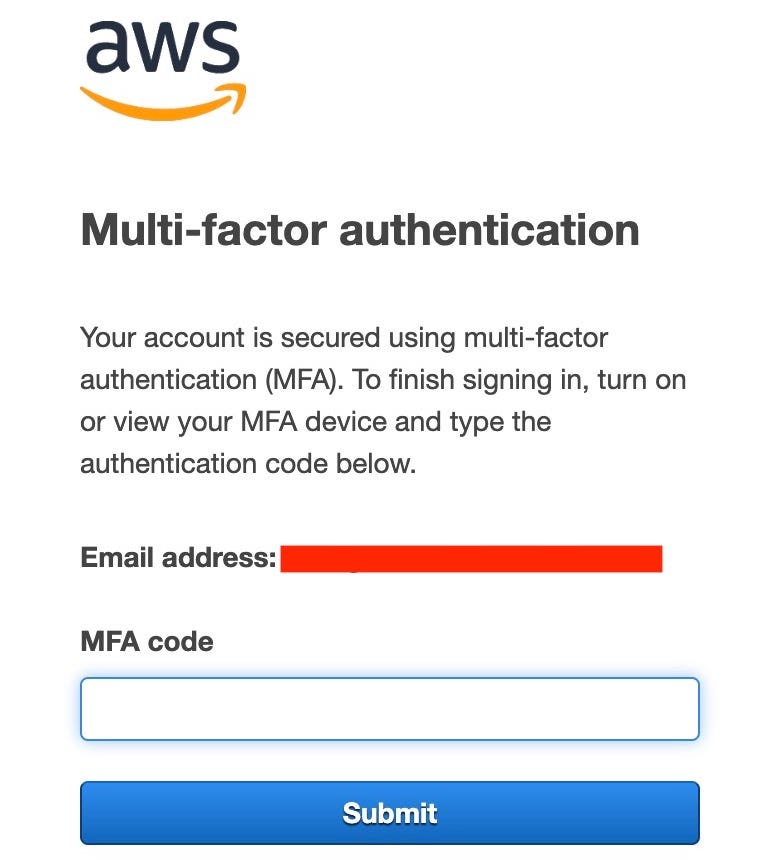Viewport: 784px width, 860px height.
Task: Click inside the authentication code field
Action: [390, 708]
